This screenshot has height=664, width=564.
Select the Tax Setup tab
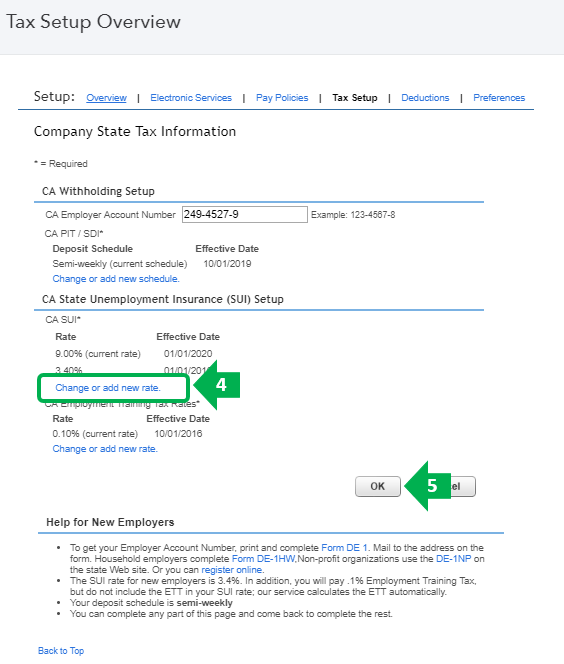point(355,98)
